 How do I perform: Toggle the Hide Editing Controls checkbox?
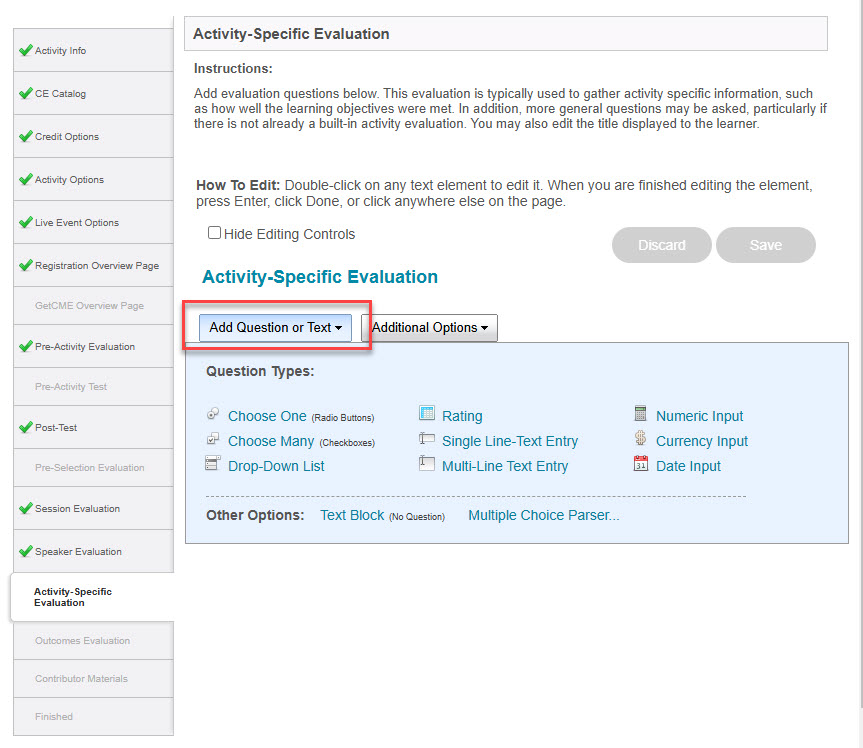coord(214,233)
